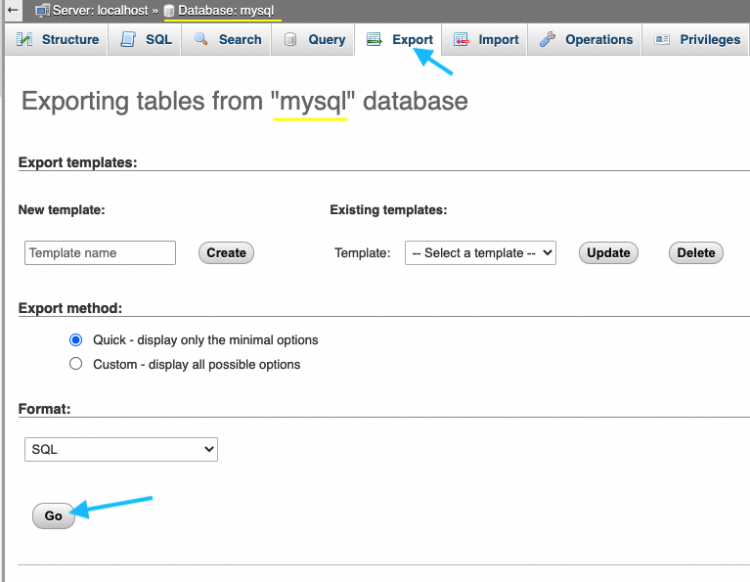Open the Operations tab
Image resolution: width=750 pixels, height=582 pixels.
(x=585, y=39)
